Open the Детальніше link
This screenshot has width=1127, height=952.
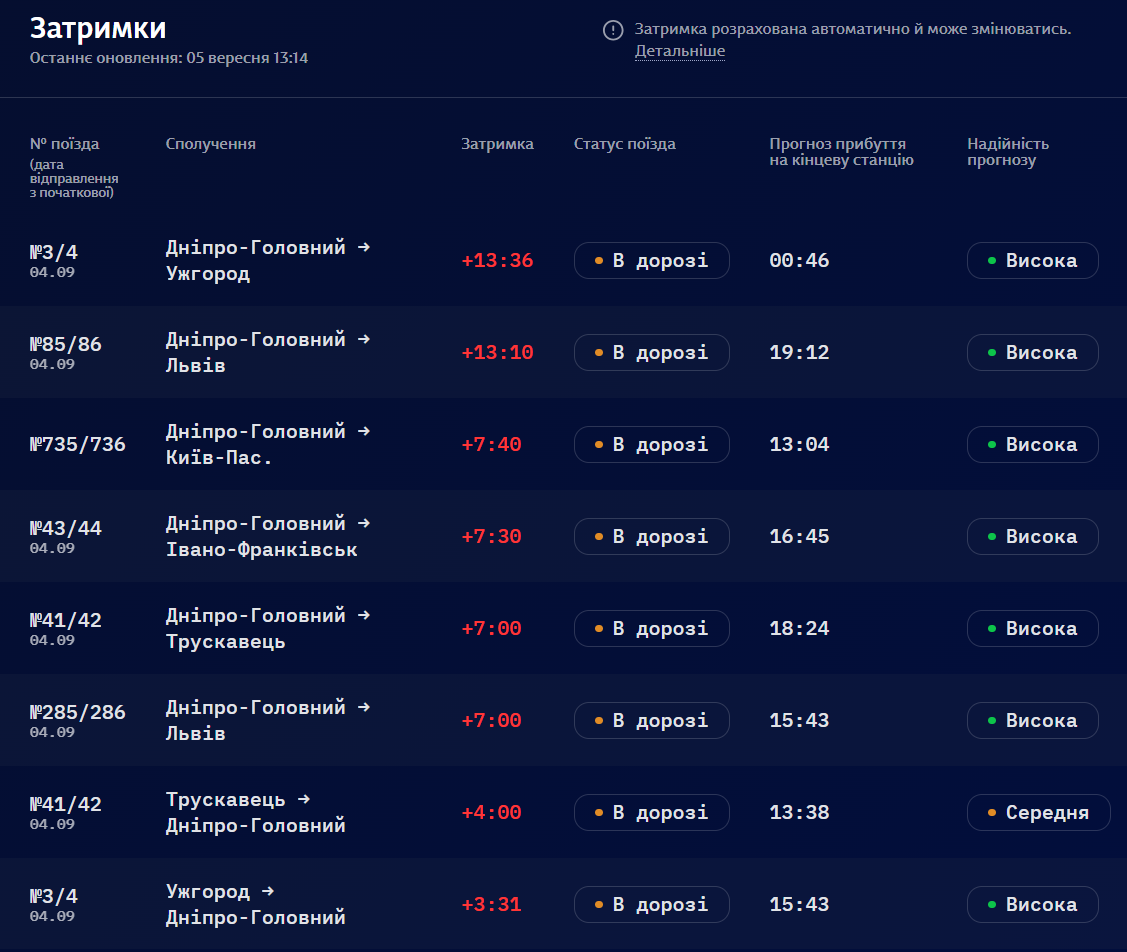680,51
